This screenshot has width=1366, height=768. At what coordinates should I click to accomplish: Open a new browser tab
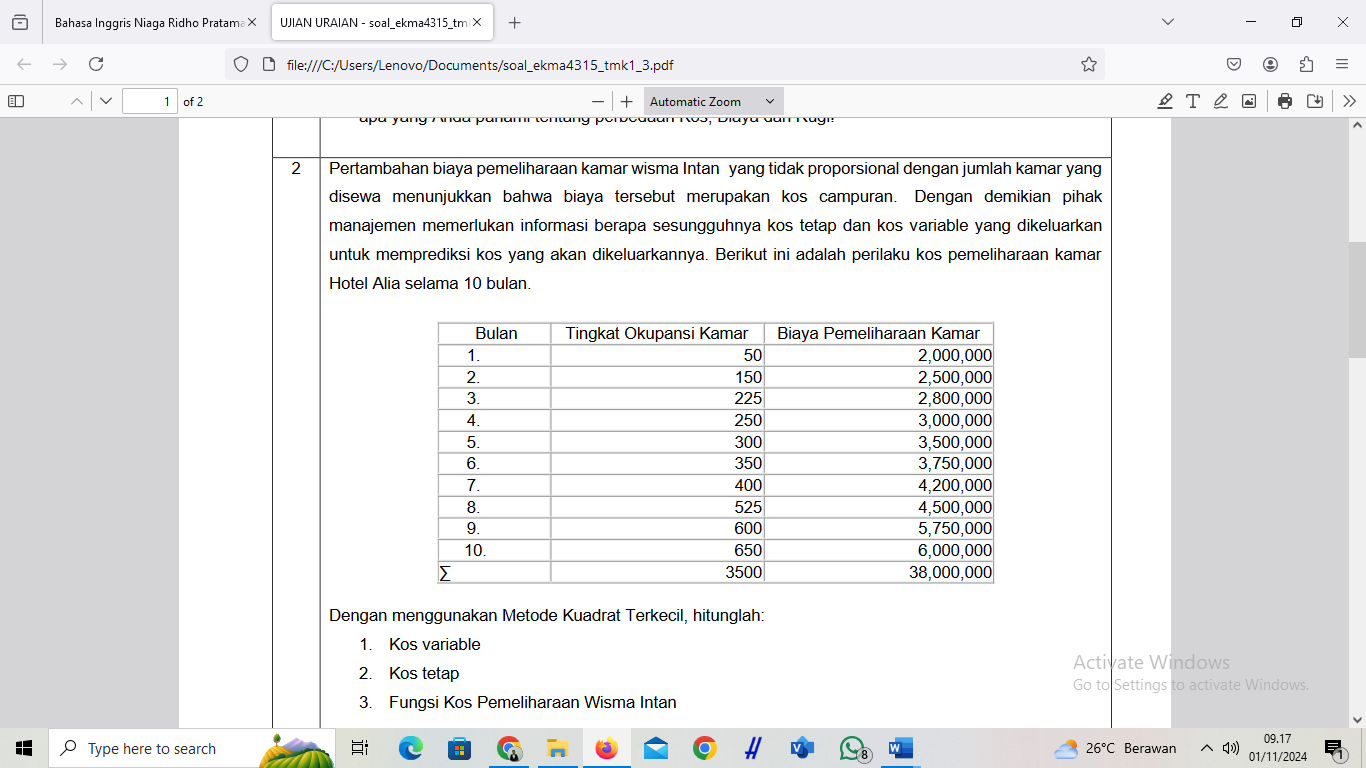(514, 22)
